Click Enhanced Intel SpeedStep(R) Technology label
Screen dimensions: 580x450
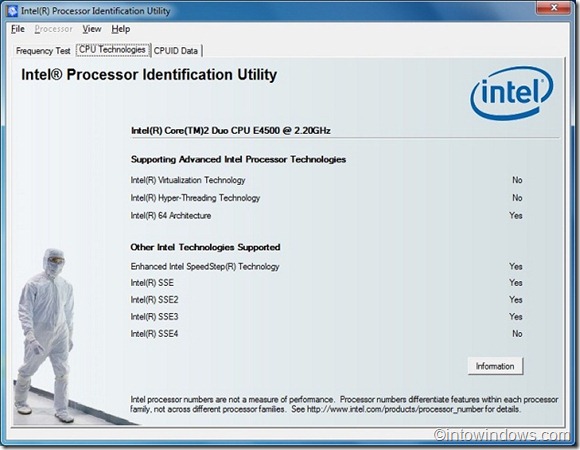point(205,267)
